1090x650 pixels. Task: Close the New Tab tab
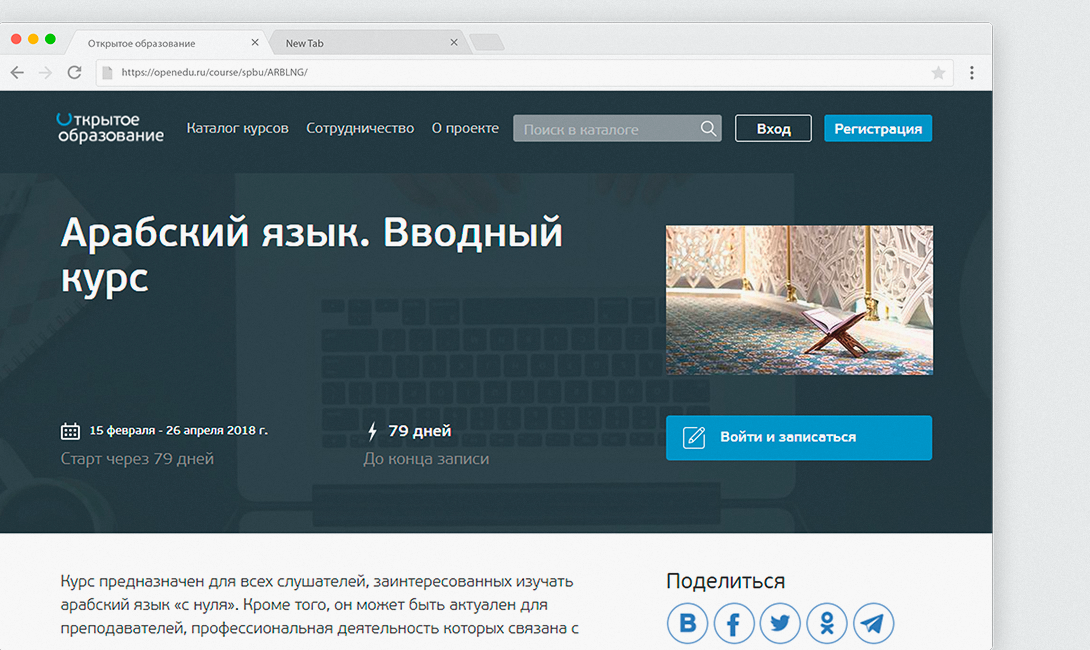coord(454,42)
